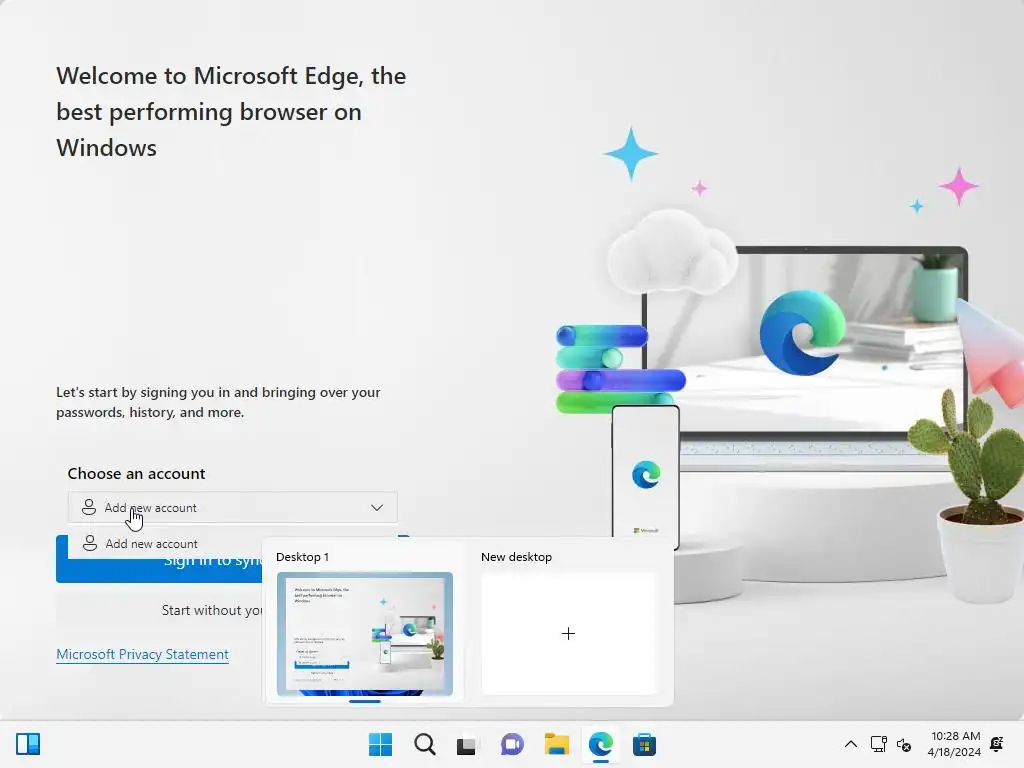Viewport: 1024px width, 768px height.
Task: Open File Explorer from taskbar
Action: click(x=556, y=744)
